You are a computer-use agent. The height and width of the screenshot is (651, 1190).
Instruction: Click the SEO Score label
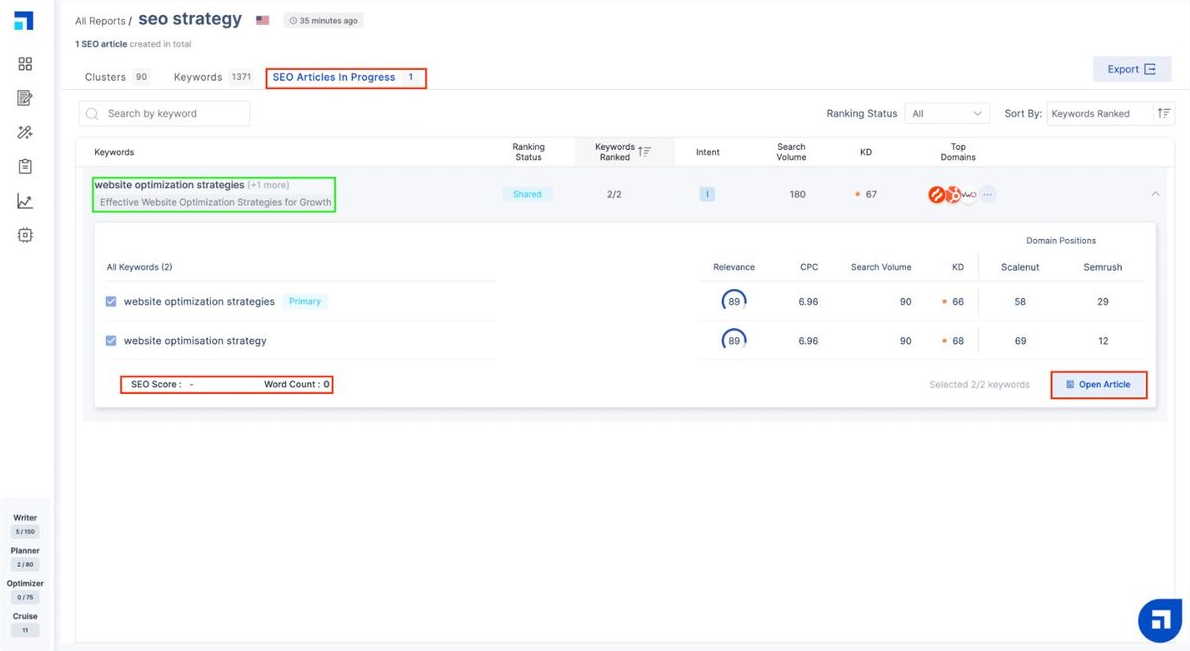(x=156, y=384)
